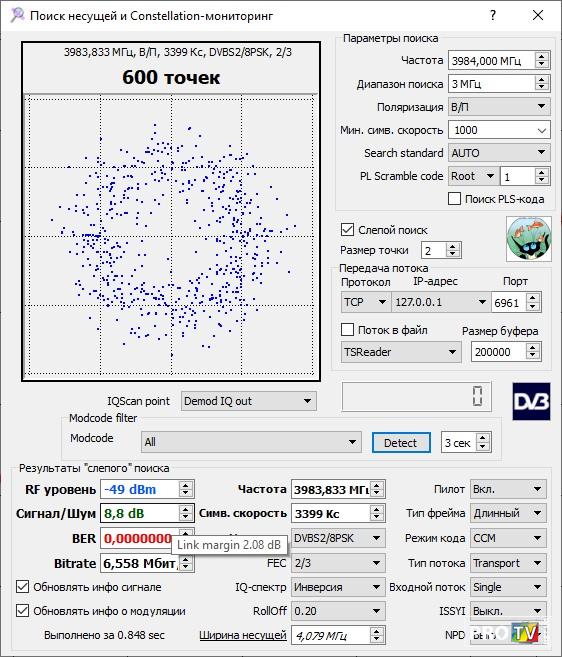Image resolution: width=562 pixels, height=657 pixels.
Task: Open the Modcode All dropdown
Action: pos(251,442)
